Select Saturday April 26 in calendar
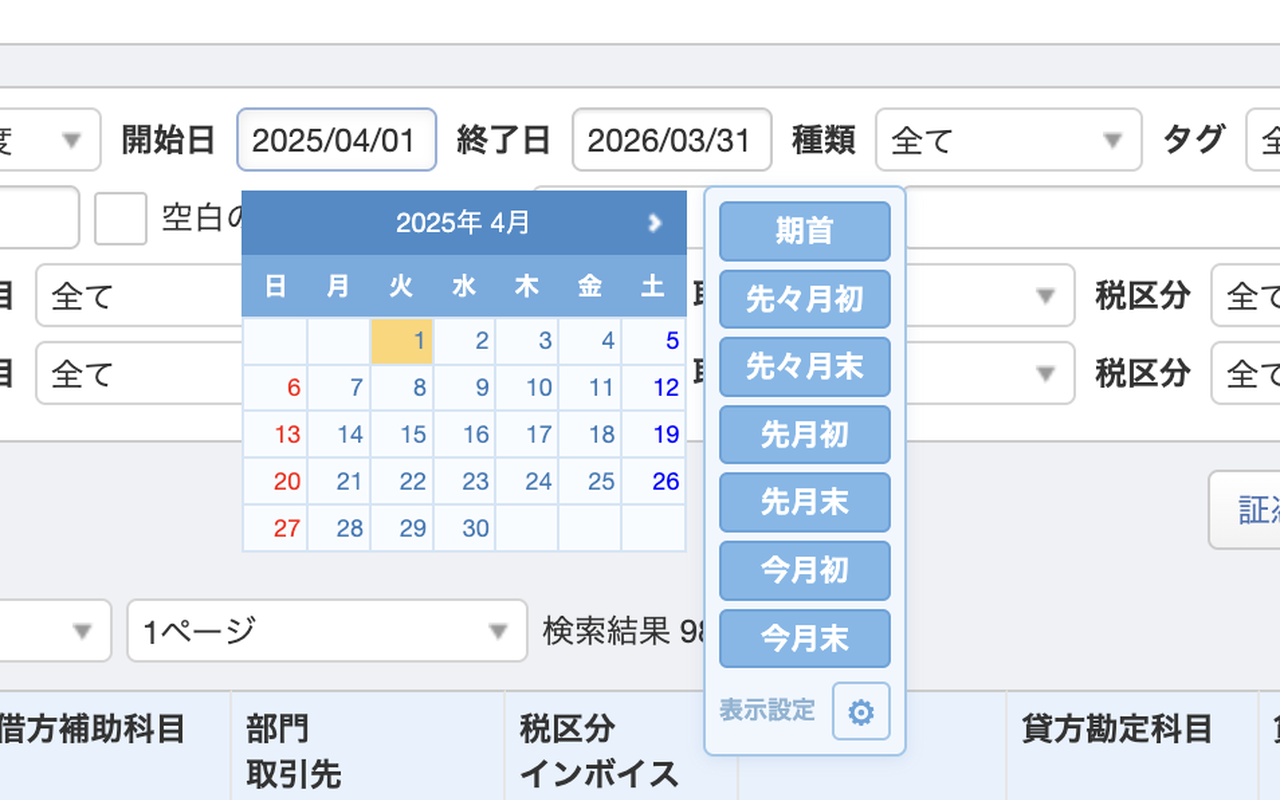 coord(654,482)
